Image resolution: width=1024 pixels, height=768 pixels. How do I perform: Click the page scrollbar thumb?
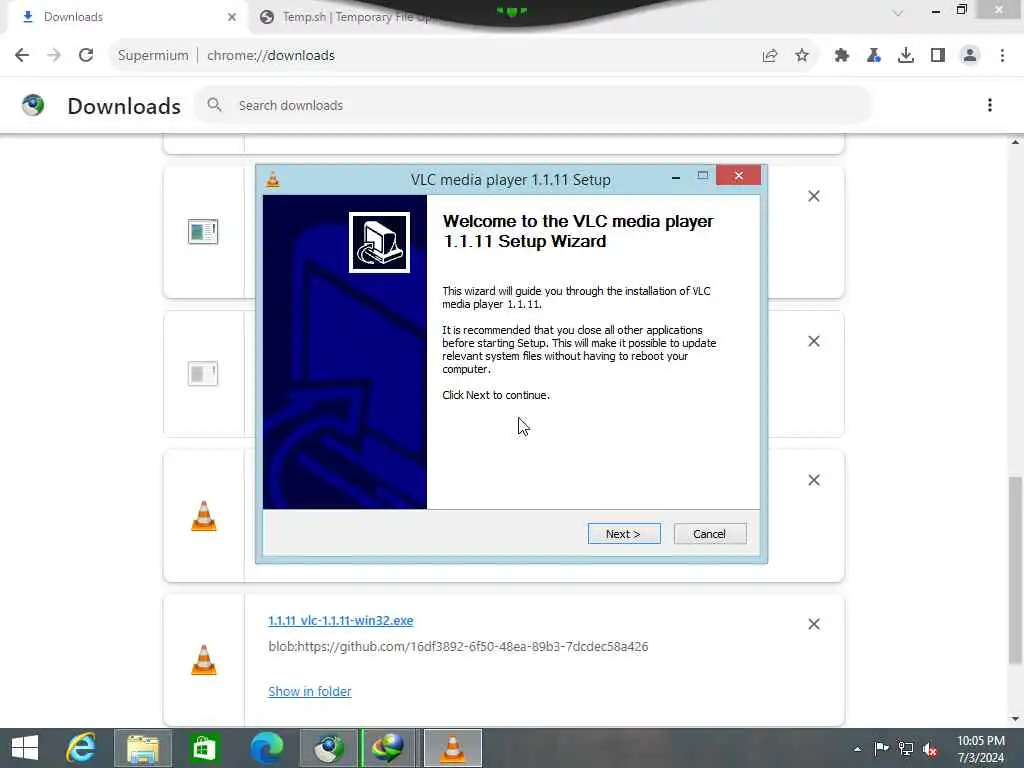(1016, 570)
